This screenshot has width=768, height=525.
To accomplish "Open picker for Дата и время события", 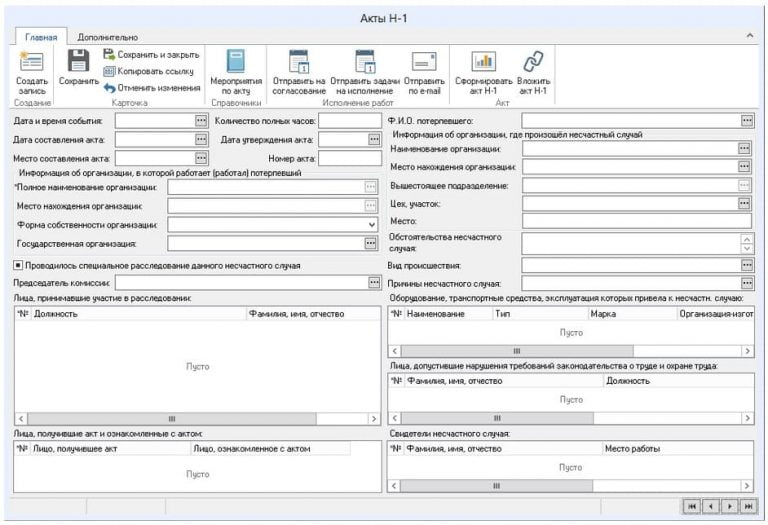I will pos(201,120).
